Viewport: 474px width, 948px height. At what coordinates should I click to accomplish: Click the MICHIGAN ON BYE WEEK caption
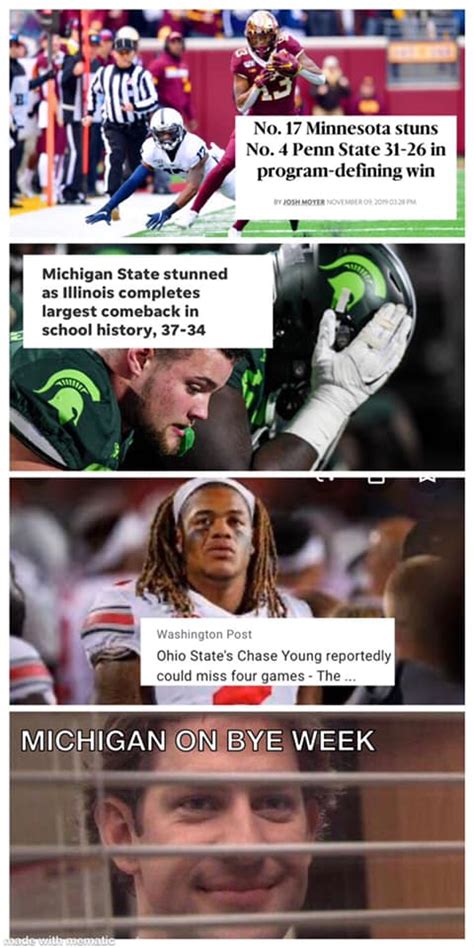click(198, 740)
